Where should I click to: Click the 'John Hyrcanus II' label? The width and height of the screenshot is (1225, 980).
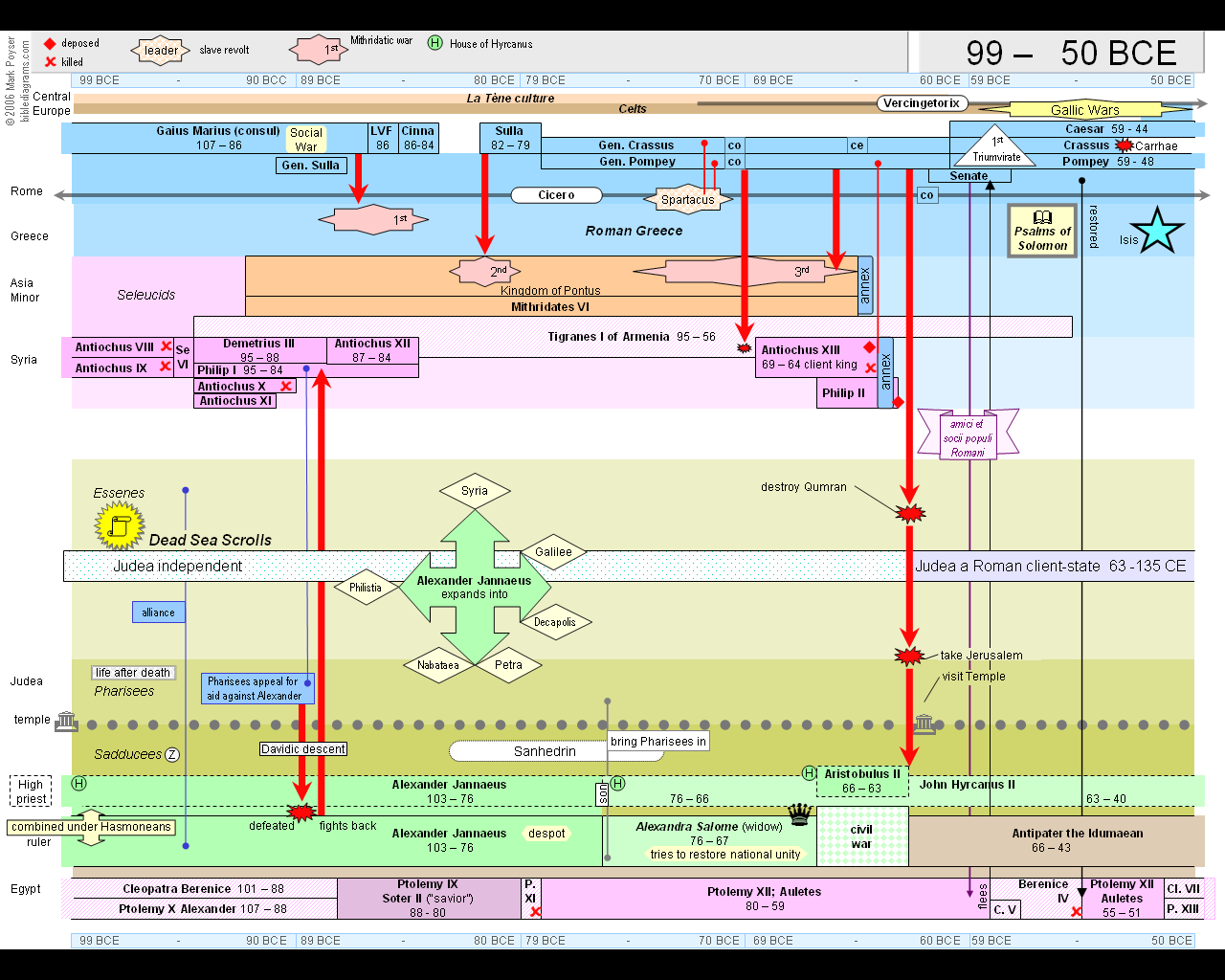click(x=967, y=785)
